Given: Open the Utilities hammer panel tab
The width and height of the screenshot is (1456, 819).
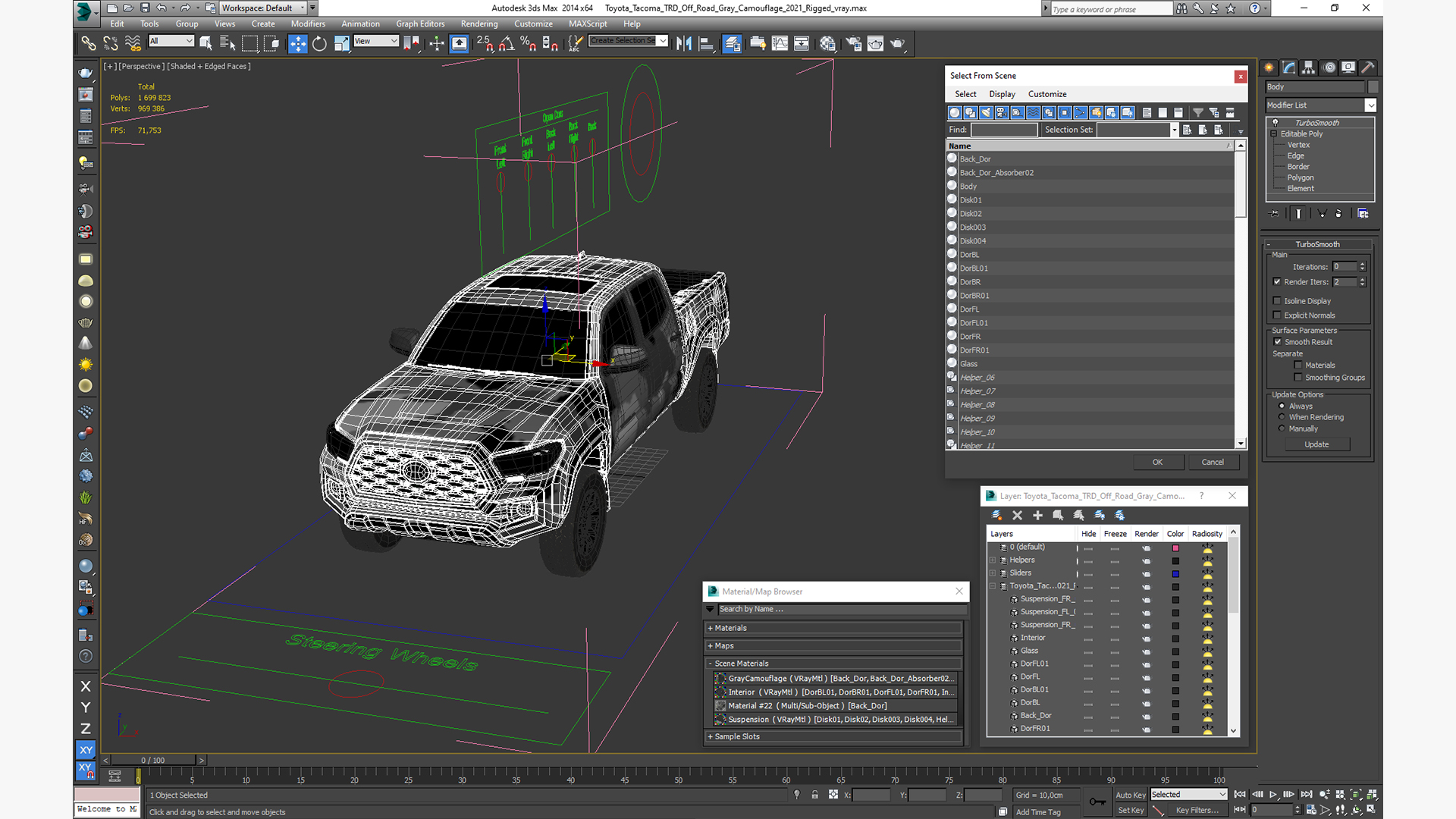Looking at the screenshot, I should click(x=1368, y=67).
